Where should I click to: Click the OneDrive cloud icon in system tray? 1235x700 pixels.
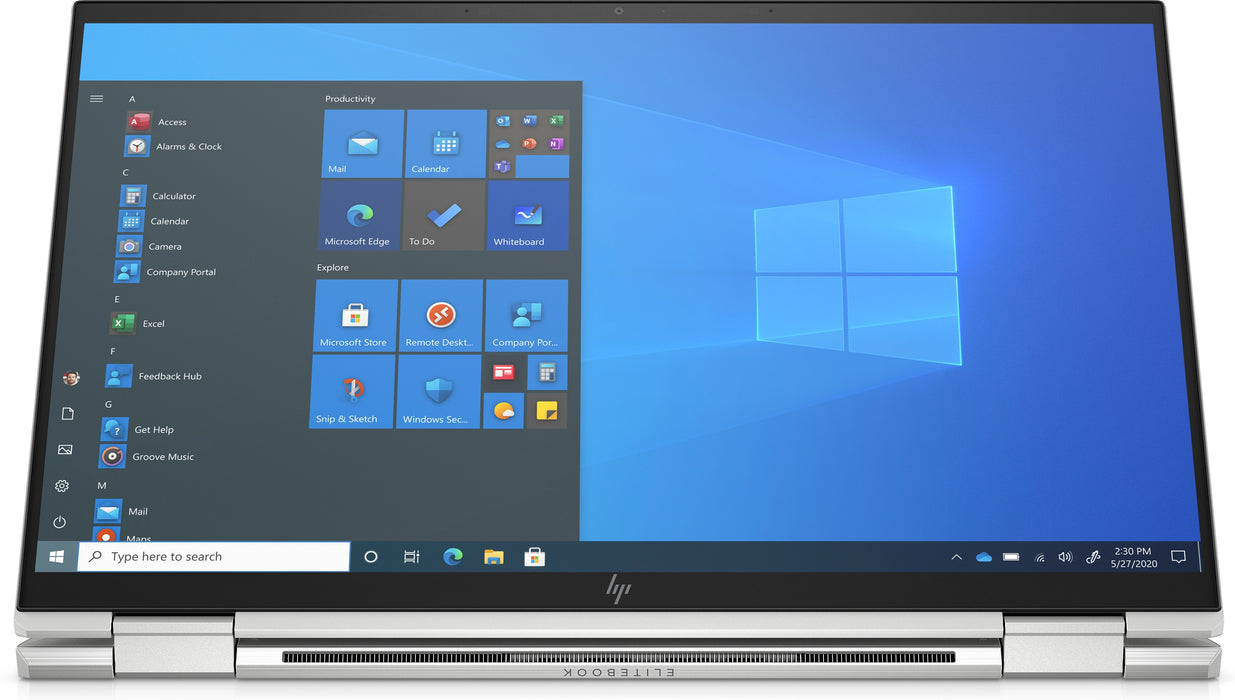(983, 556)
